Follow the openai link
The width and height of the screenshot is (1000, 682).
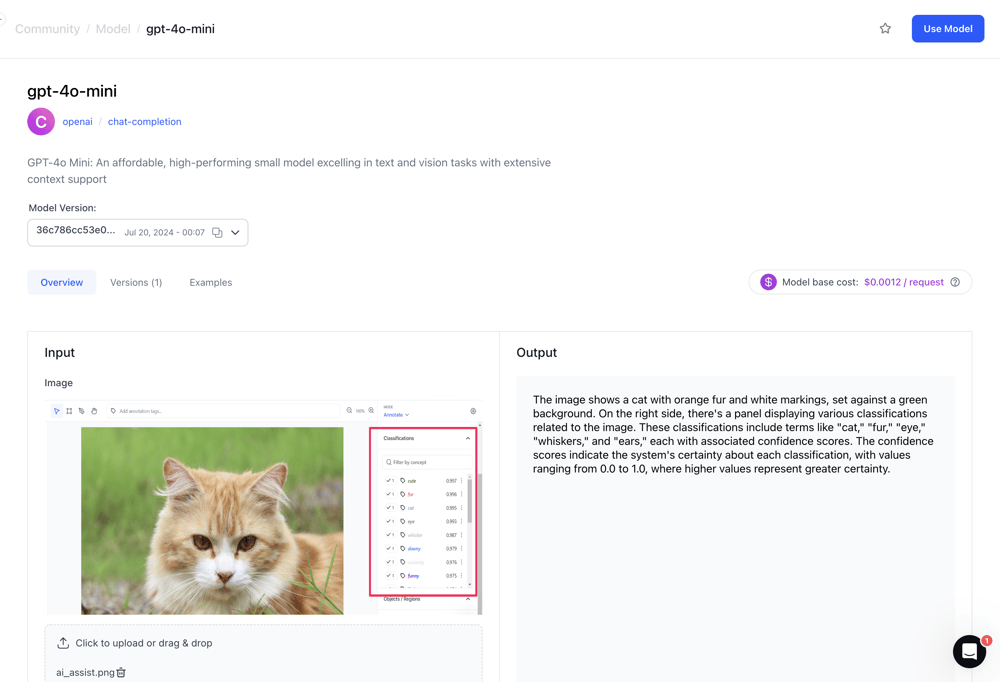point(77,122)
